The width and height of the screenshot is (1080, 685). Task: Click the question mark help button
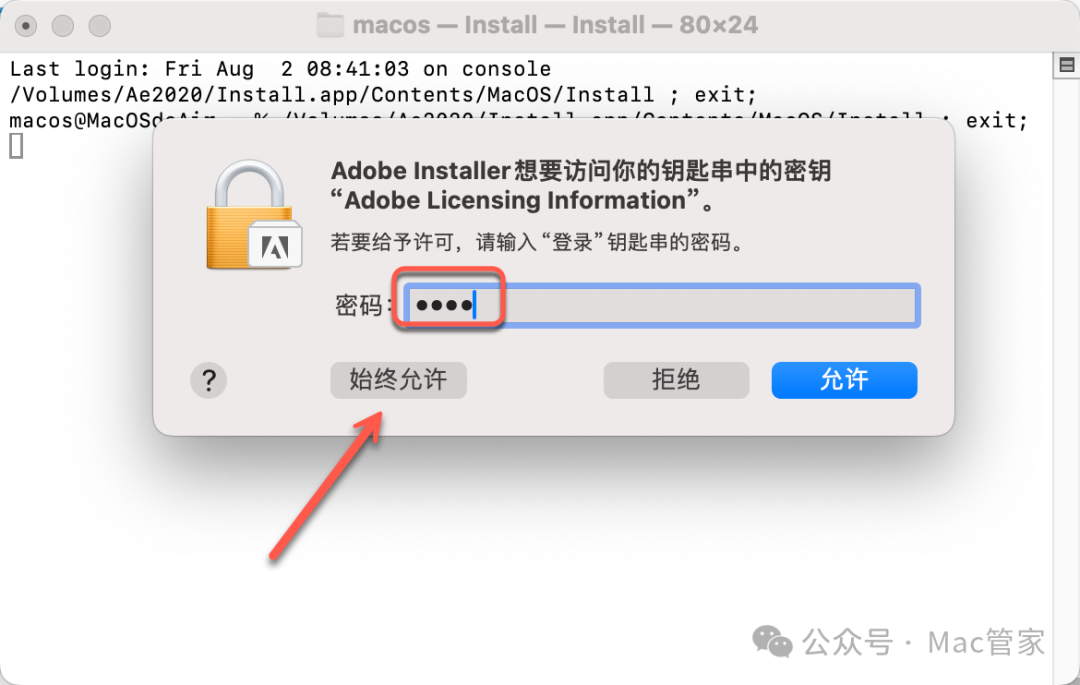[208, 380]
